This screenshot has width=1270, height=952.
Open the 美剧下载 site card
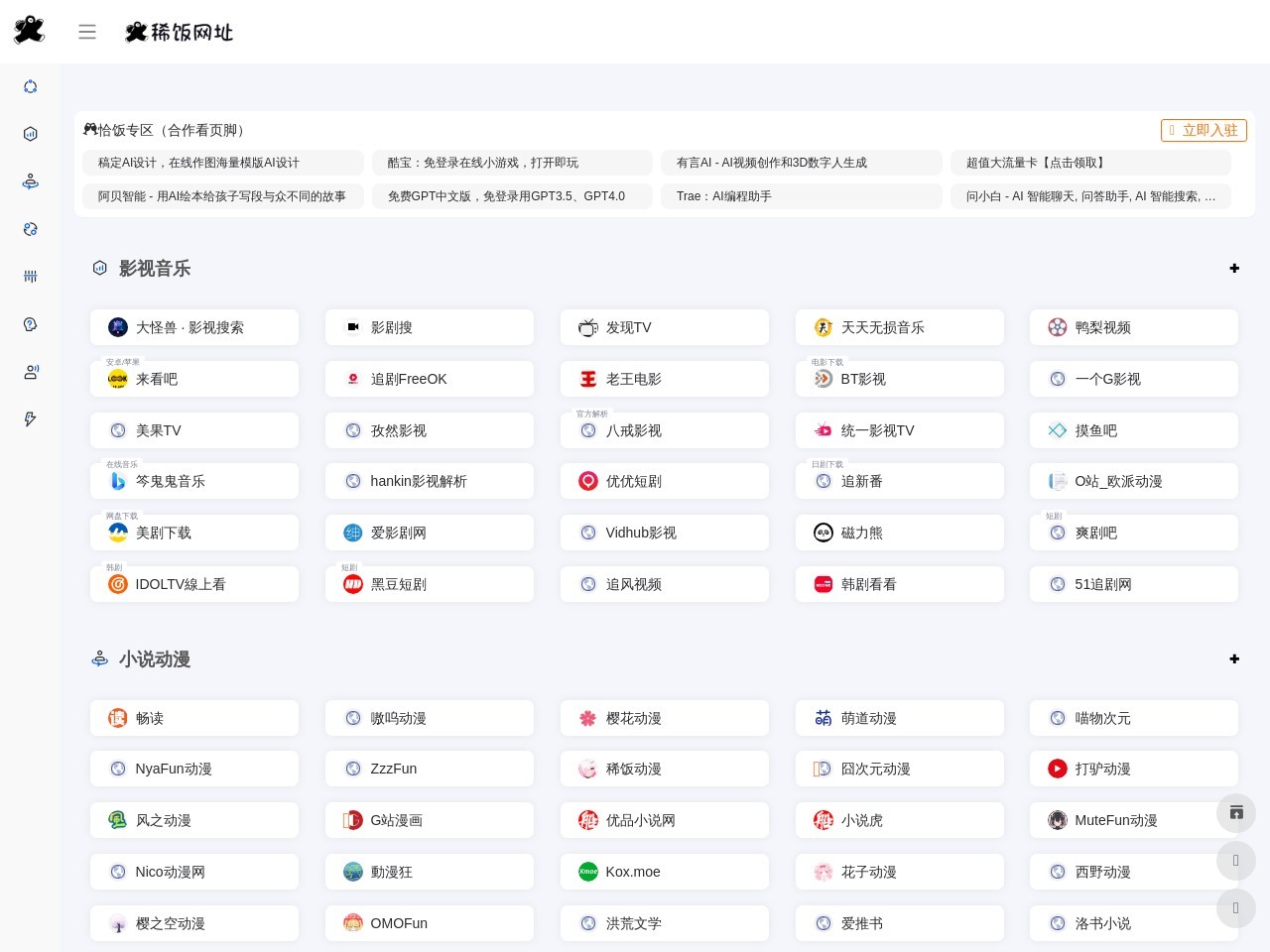(194, 533)
